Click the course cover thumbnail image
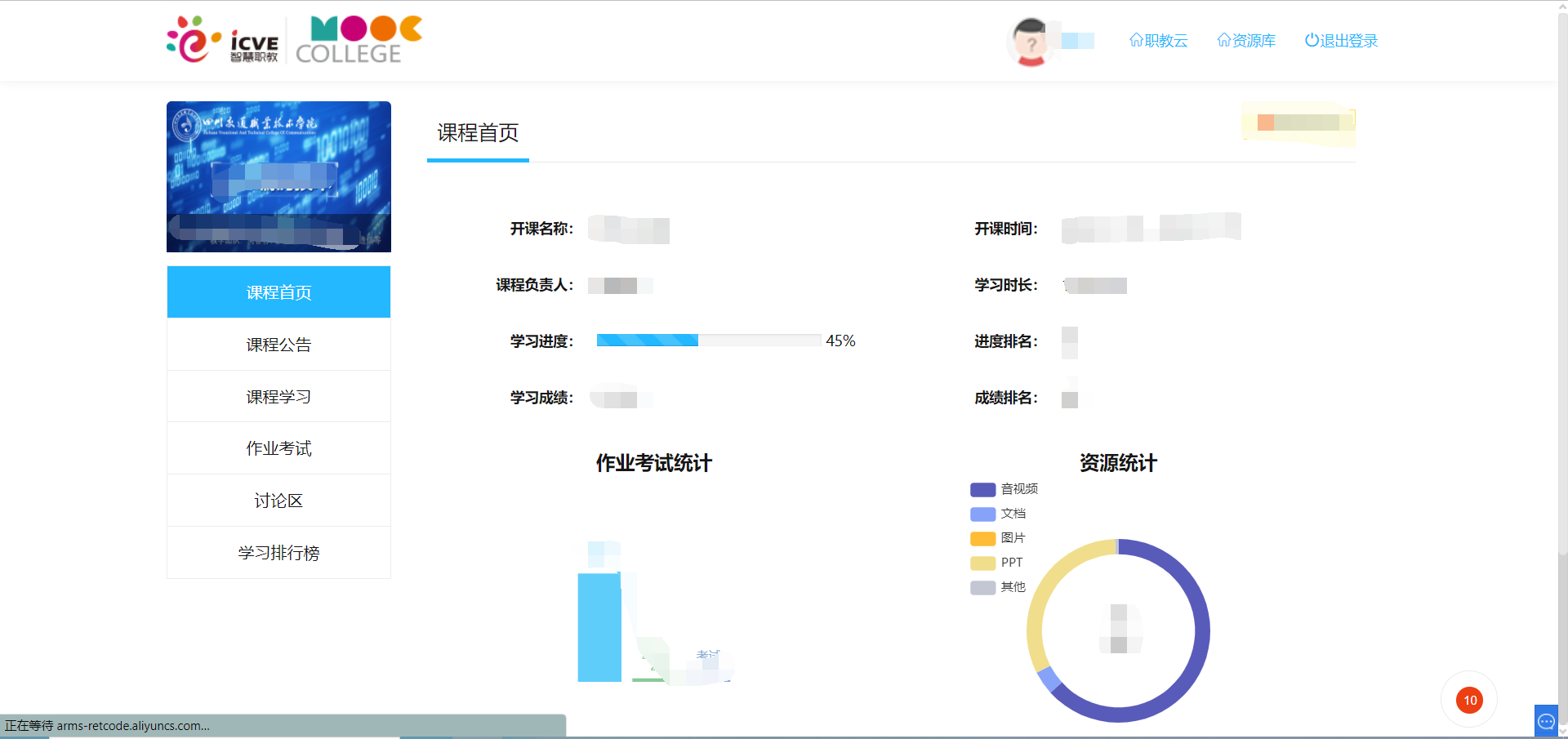Screen dimensions: 1568x739 278,176
